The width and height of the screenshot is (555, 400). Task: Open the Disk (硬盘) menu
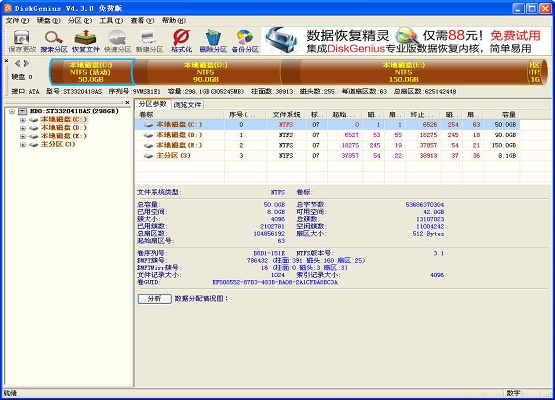tap(48, 21)
